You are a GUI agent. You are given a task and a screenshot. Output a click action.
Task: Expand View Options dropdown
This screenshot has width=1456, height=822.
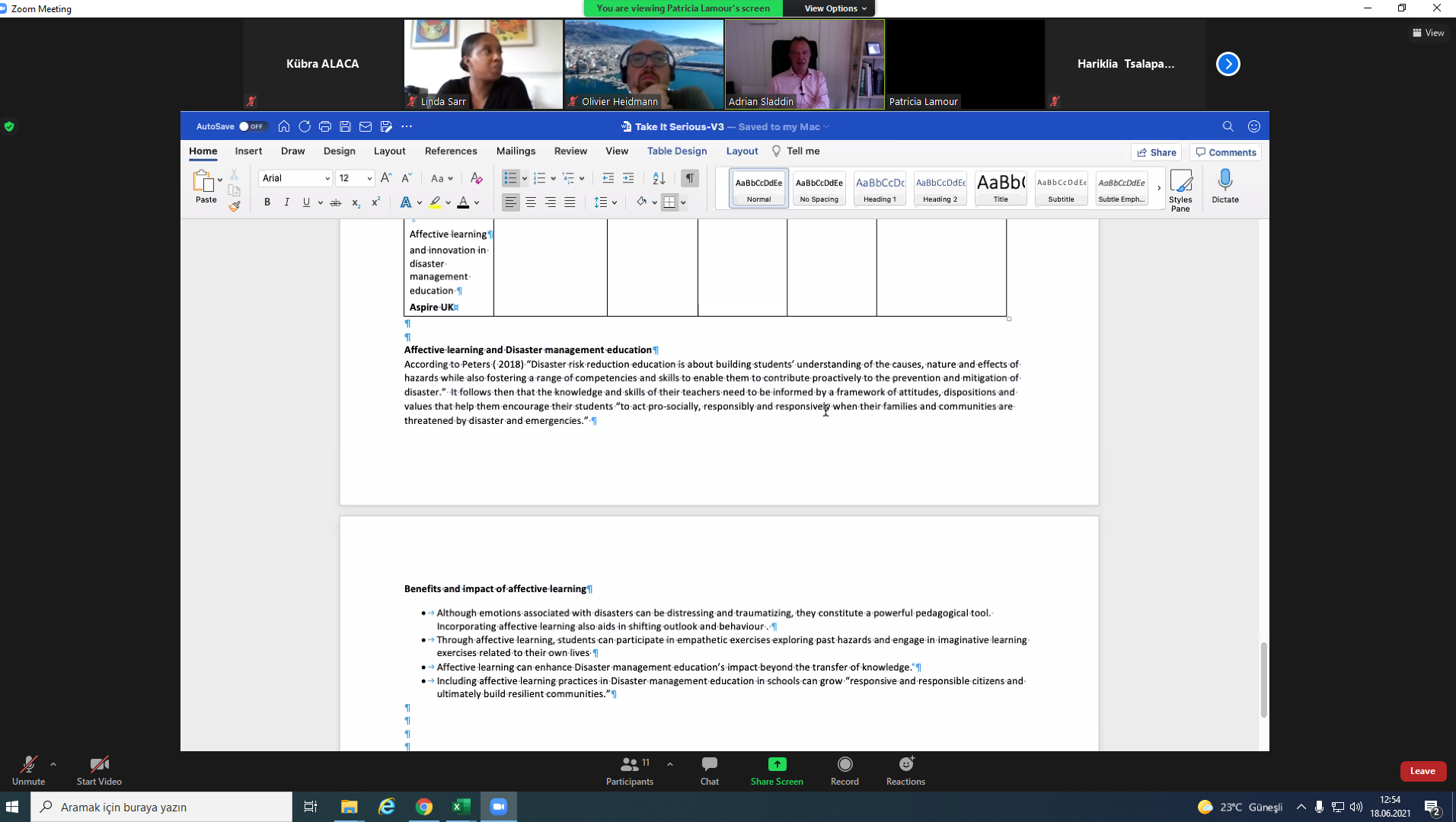coord(835,8)
